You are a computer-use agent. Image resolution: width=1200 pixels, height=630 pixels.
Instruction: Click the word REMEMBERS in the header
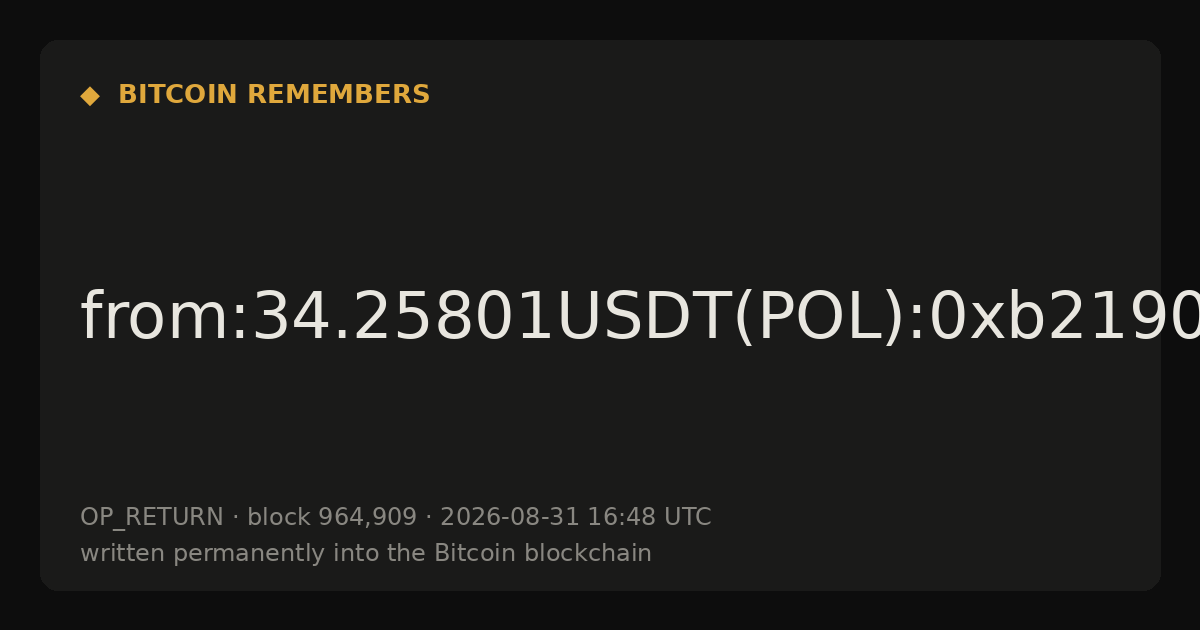tap(338, 95)
